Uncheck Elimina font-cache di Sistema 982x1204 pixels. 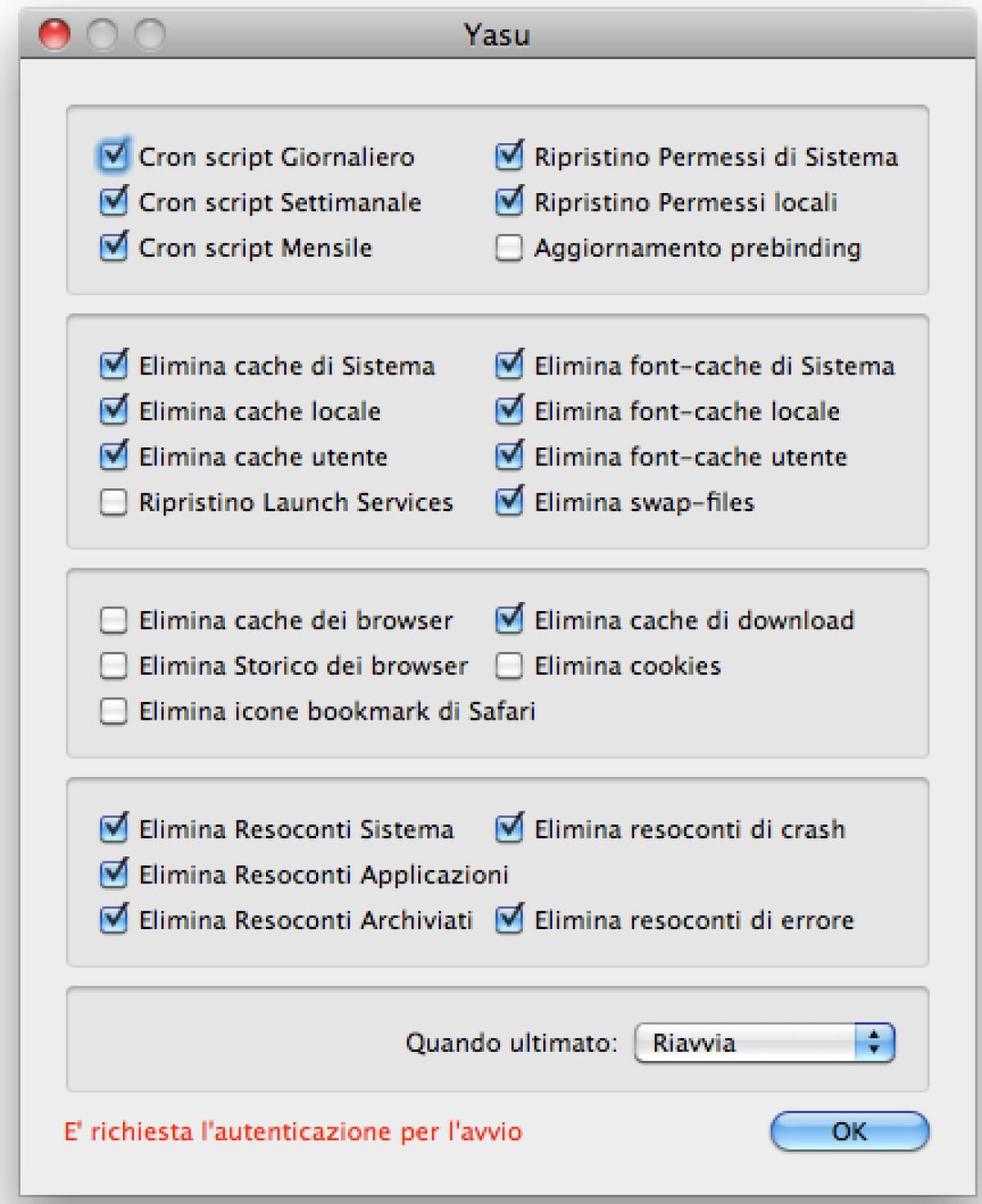(x=509, y=366)
